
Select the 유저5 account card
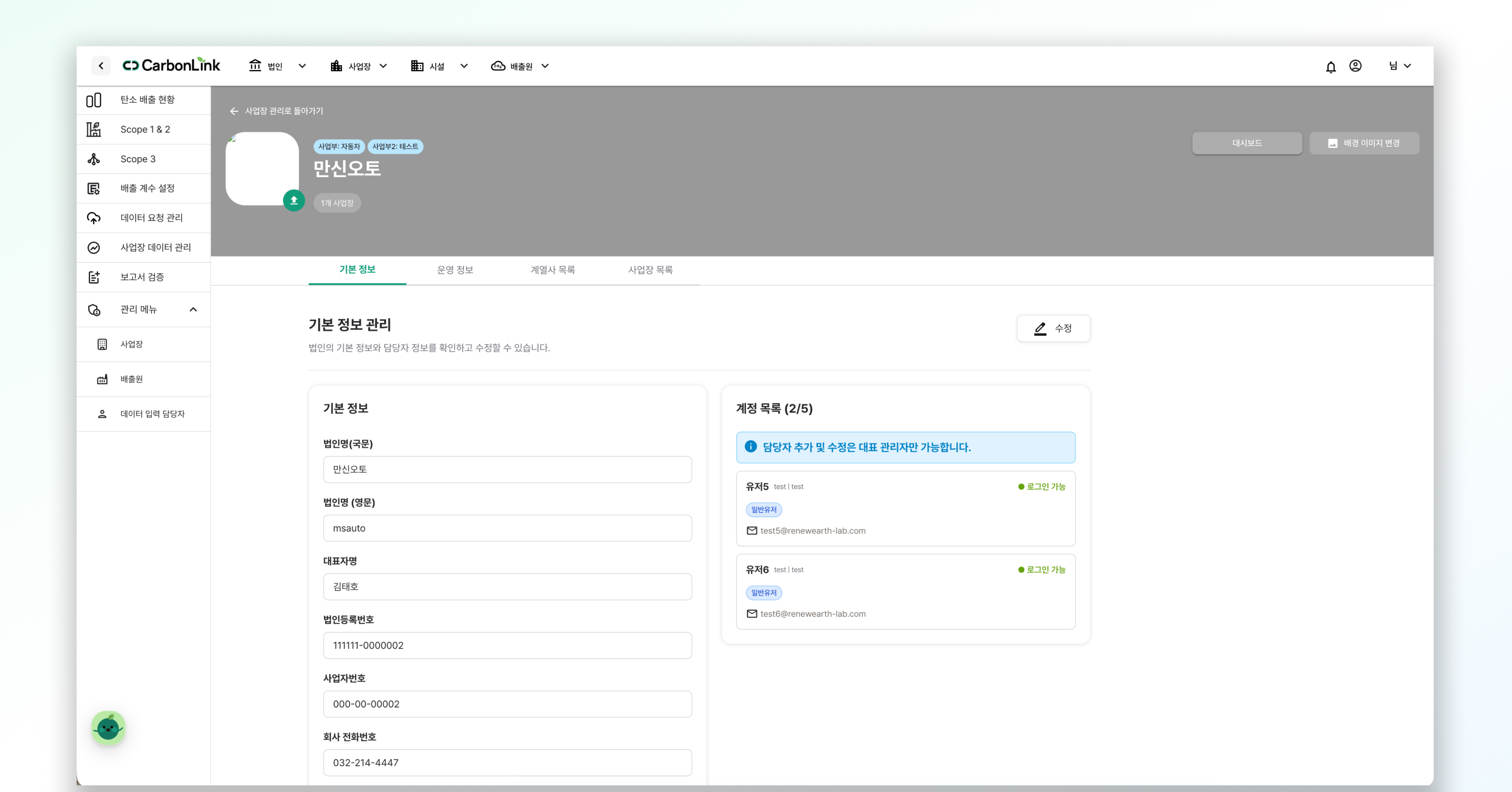(906, 508)
